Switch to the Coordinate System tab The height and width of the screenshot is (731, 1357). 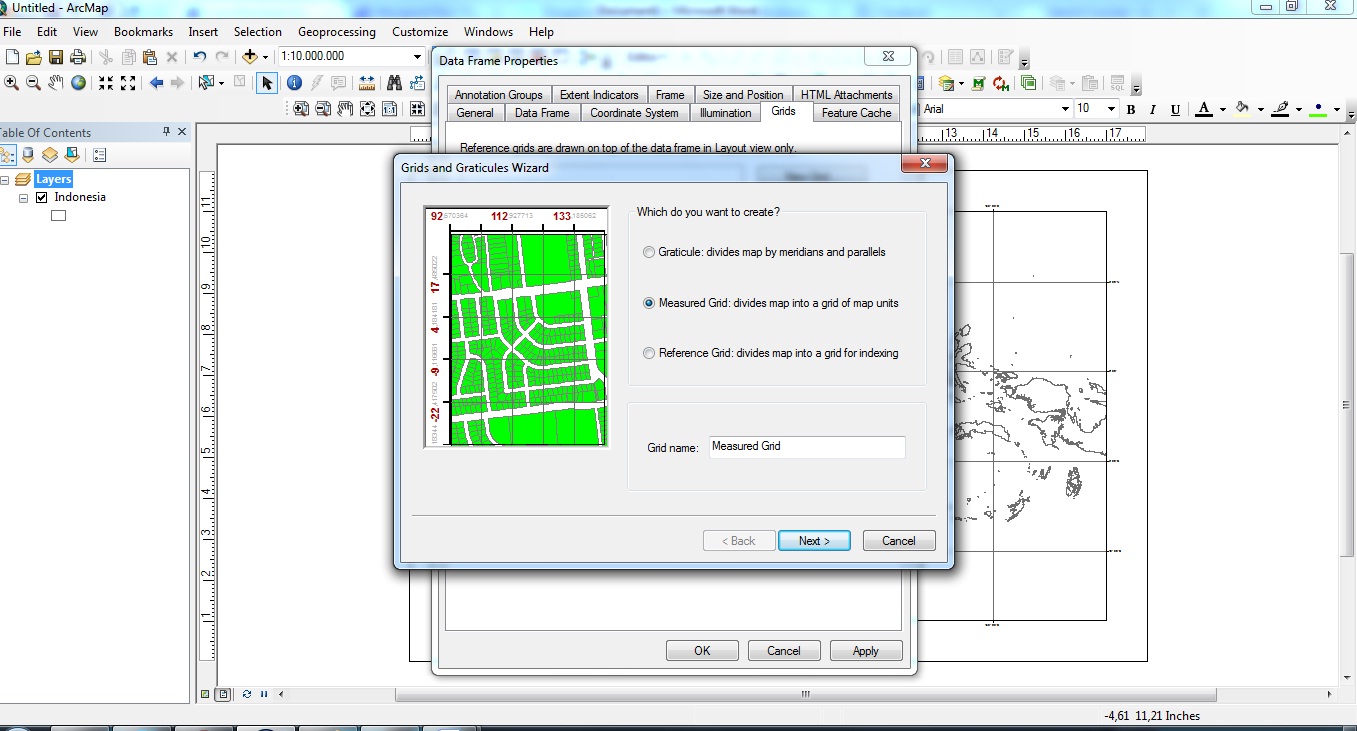[635, 113]
